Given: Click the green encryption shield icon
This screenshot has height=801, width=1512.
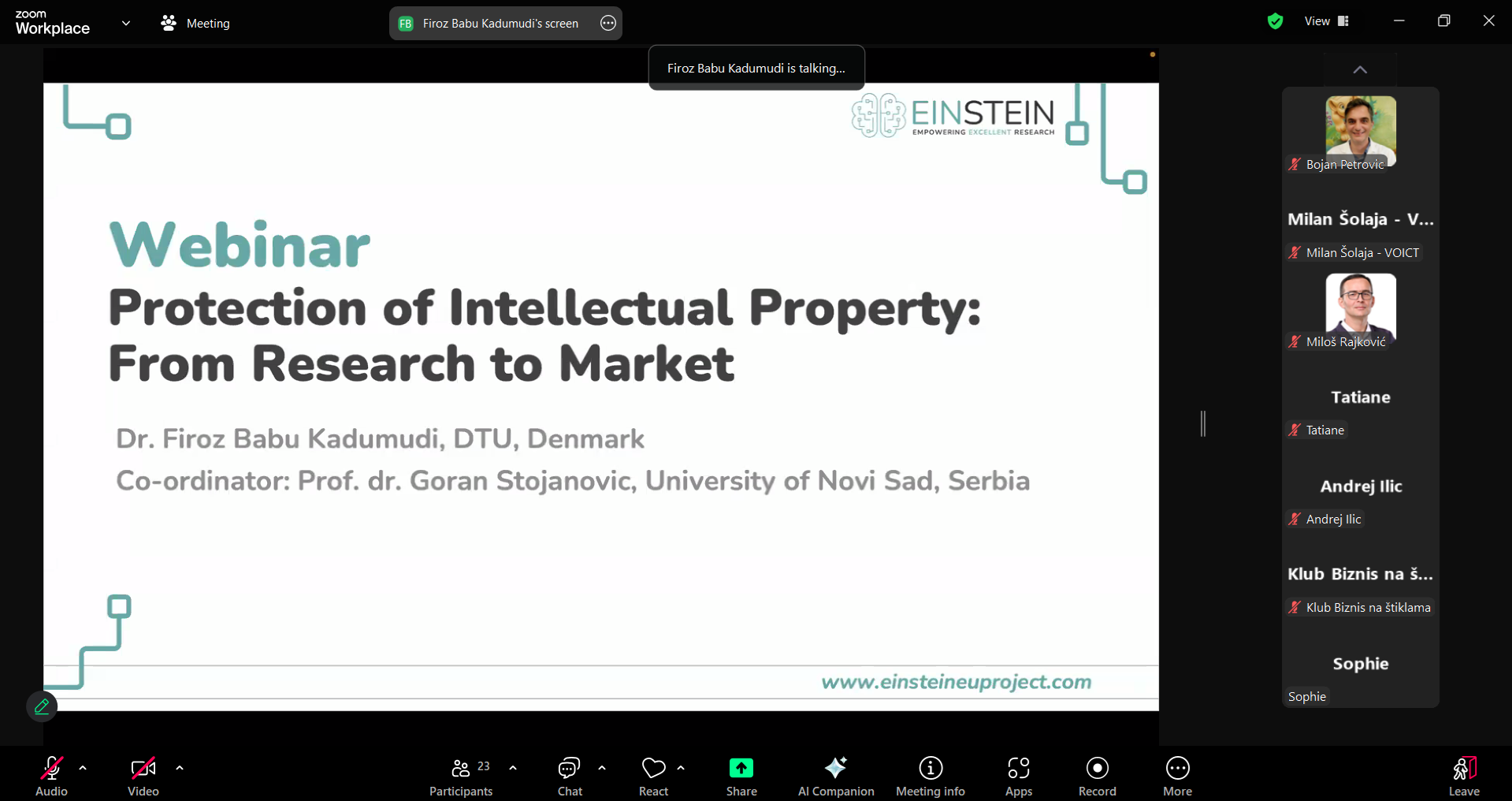Looking at the screenshot, I should (1275, 22).
